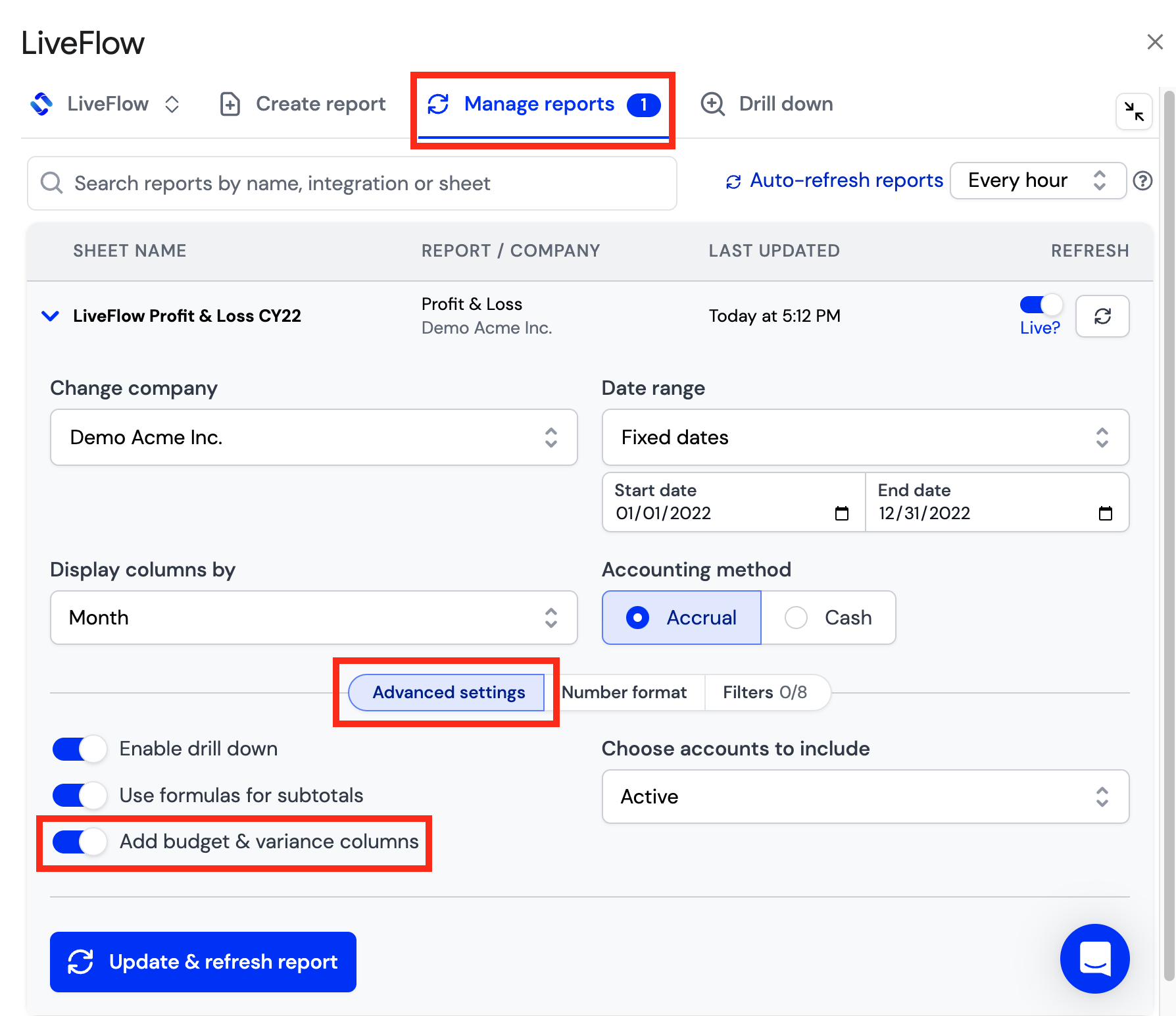
Task: Click the LiveFlow Profit & Loss CY22 sheet name
Action: click(x=187, y=316)
